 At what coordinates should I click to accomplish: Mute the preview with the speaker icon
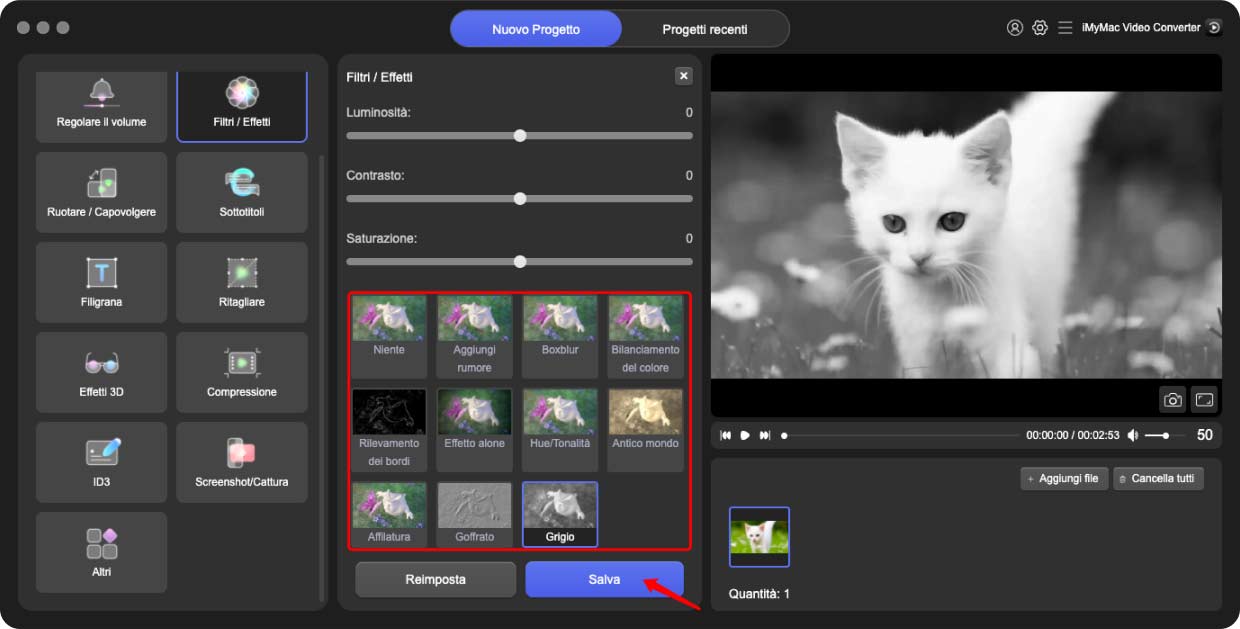(x=1133, y=436)
